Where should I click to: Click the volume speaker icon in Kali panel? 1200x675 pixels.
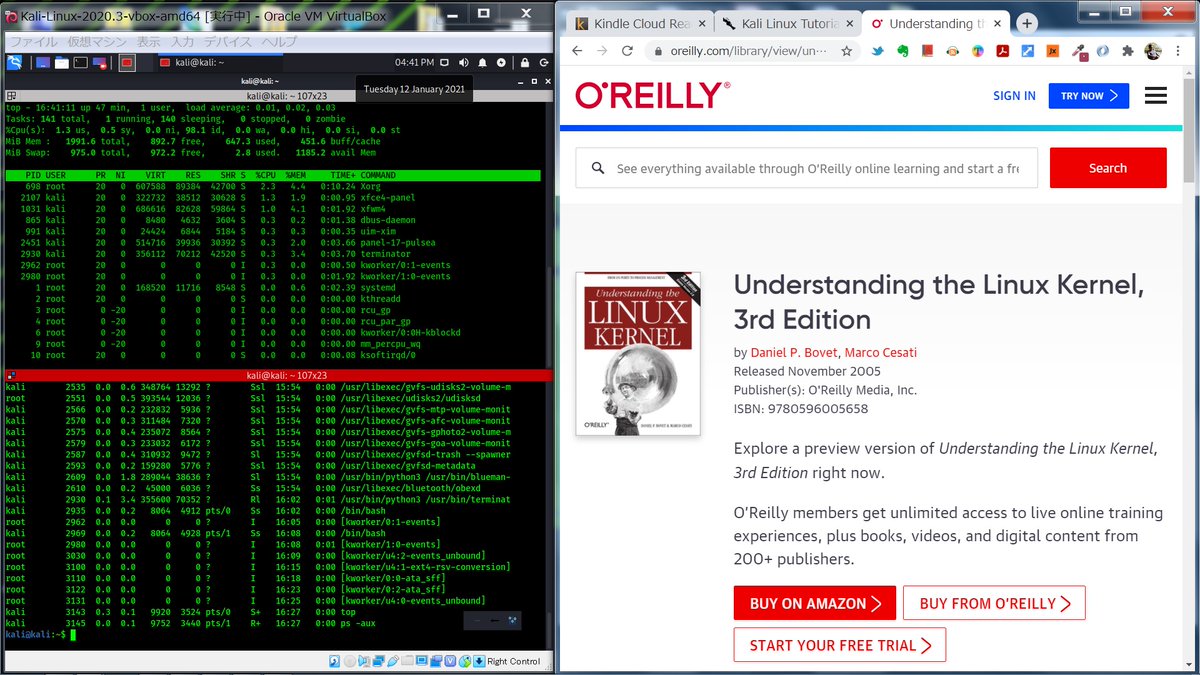click(464, 62)
